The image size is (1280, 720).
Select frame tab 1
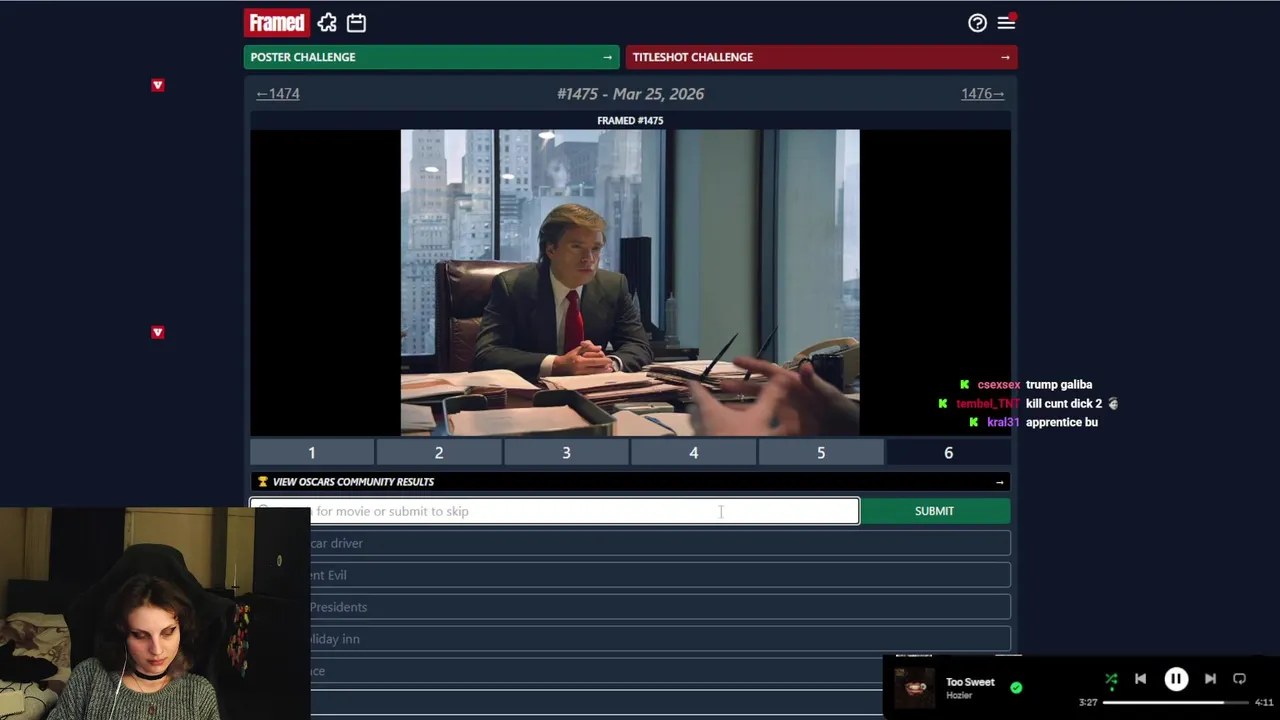[312, 453]
